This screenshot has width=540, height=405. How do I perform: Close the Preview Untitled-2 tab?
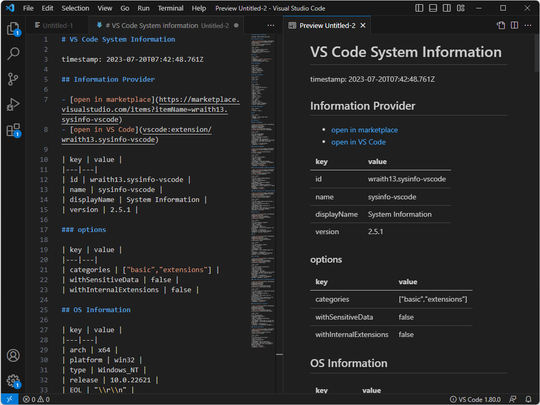(363, 25)
